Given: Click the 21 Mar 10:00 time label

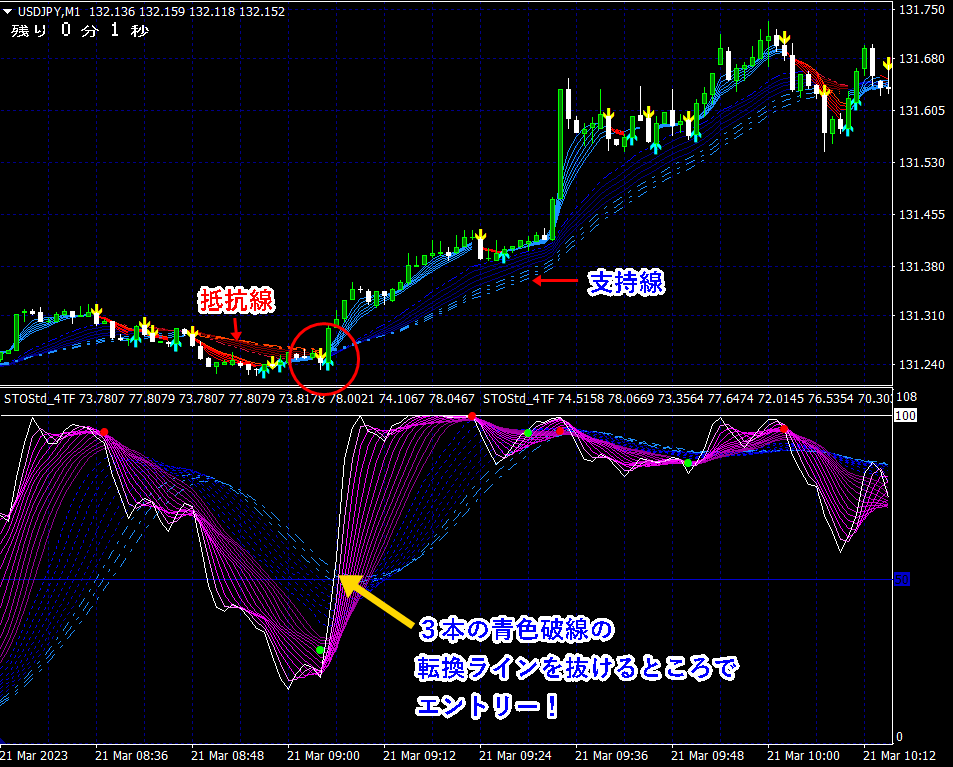Looking at the screenshot, I should [x=803, y=755].
